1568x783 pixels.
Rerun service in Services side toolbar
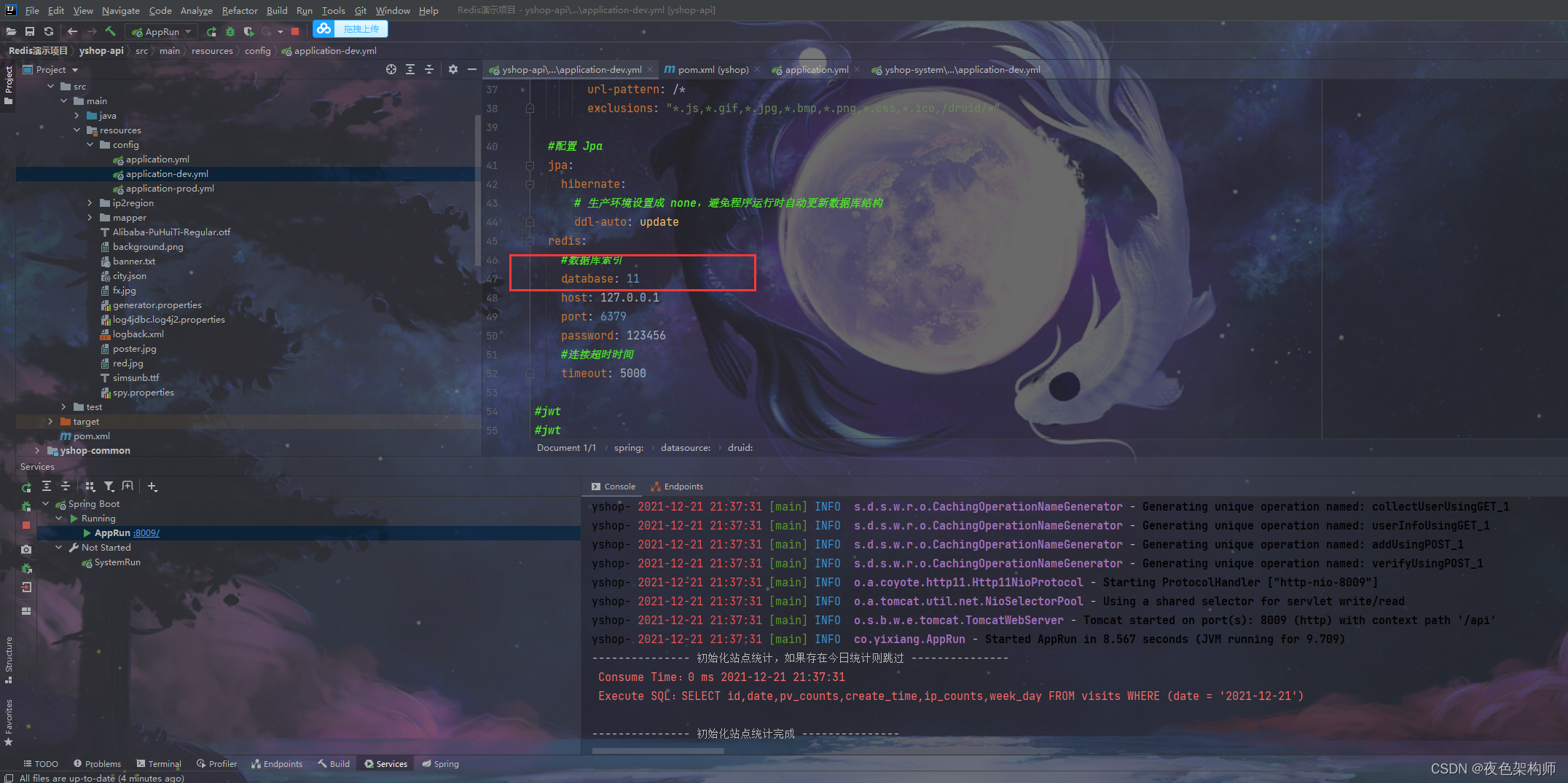(26, 487)
